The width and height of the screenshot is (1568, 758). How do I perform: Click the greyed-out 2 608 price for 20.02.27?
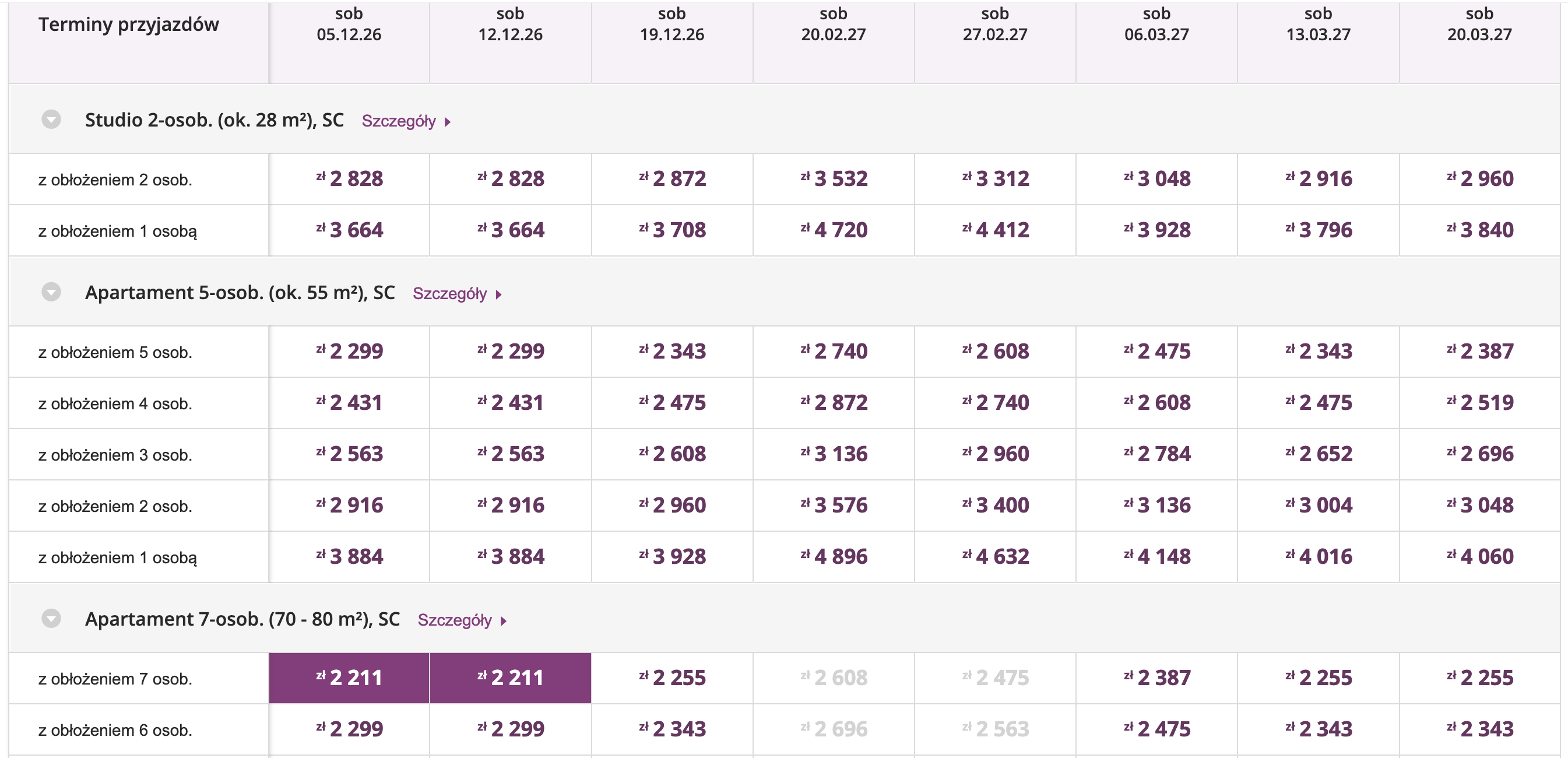click(x=834, y=678)
